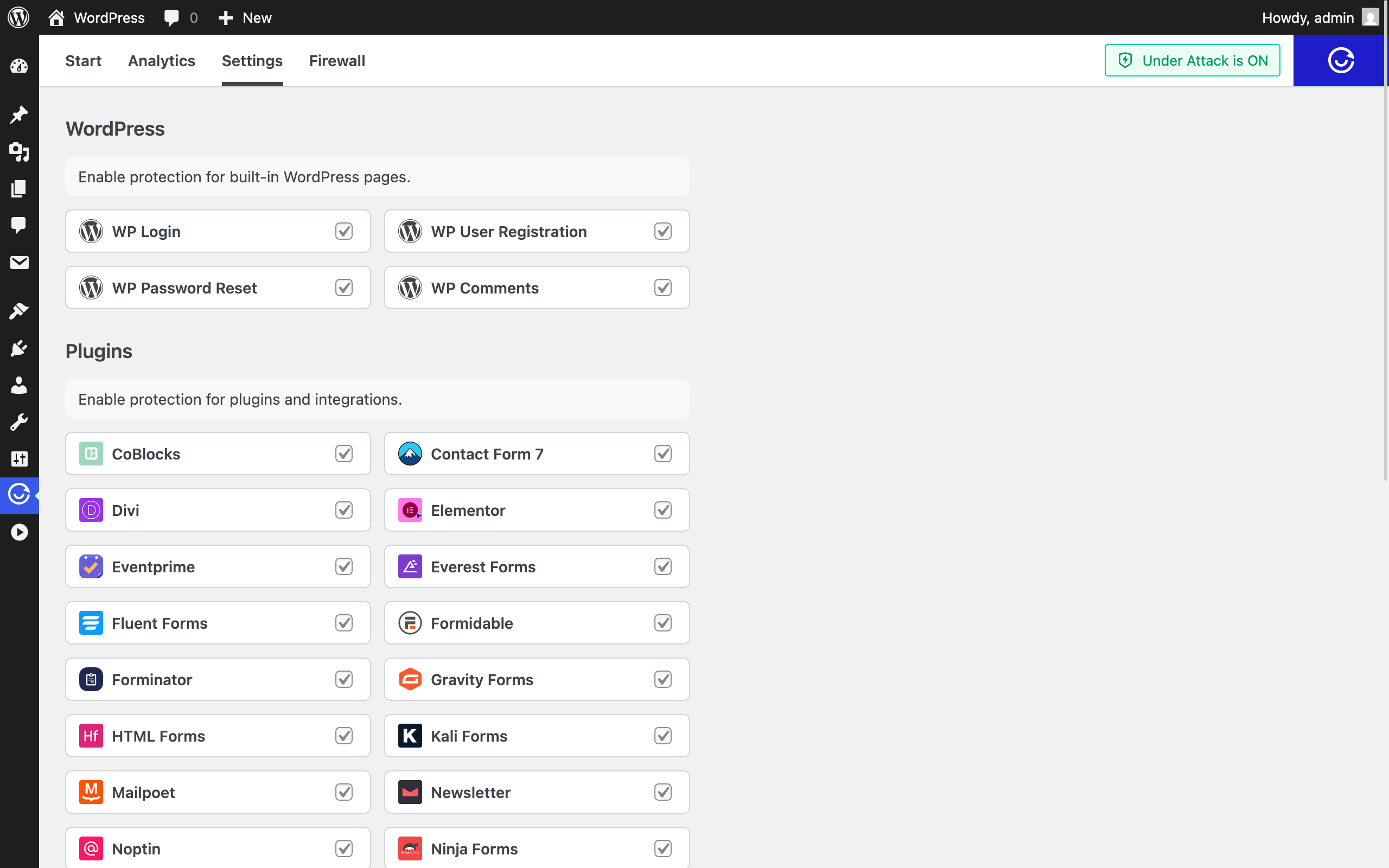
Task: Uncheck the Forminator checkbox
Action: click(x=344, y=679)
